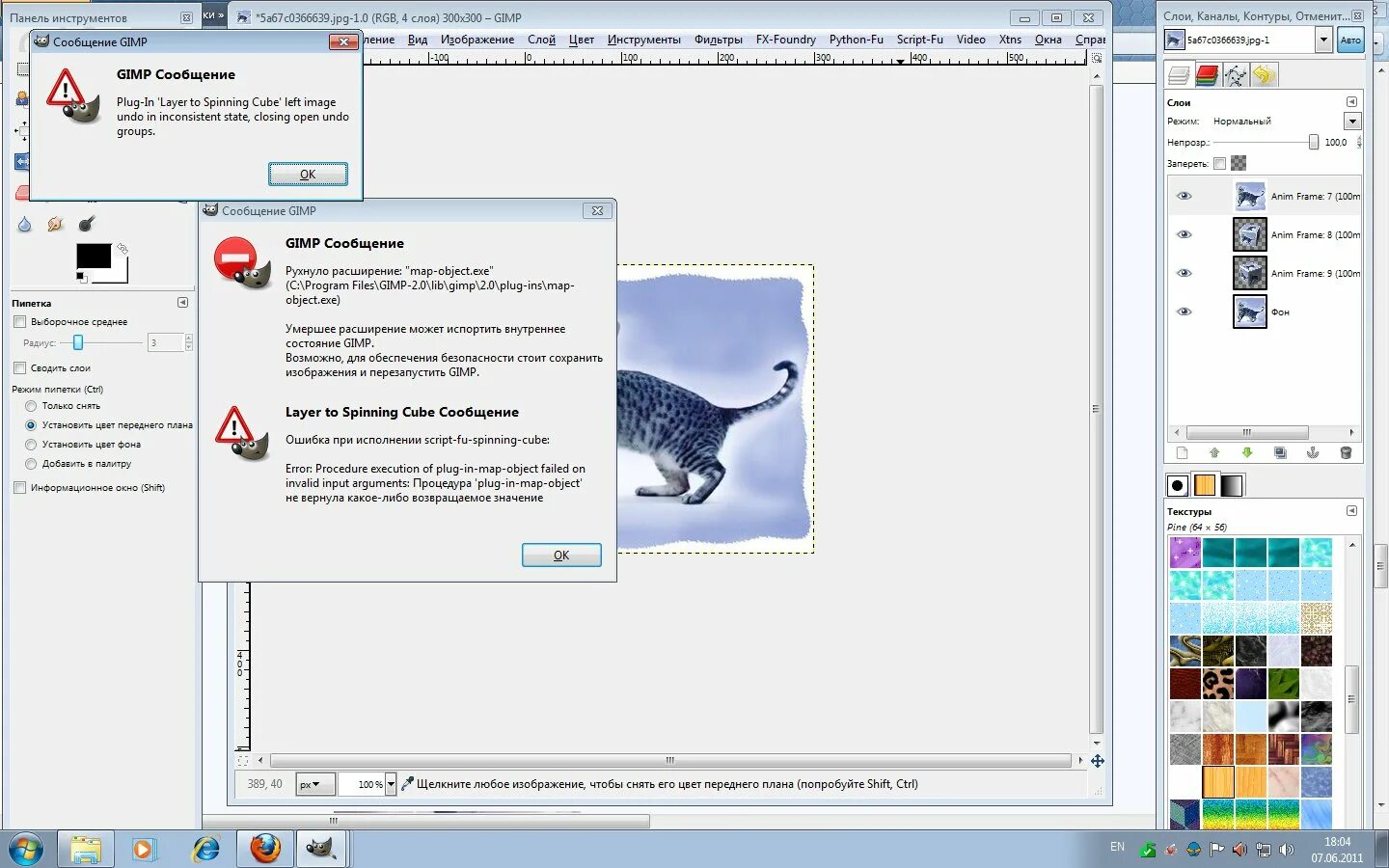Select the Smudge tool in toolbox
This screenshot has height=868, width=1389.
[x=55, y=224]
